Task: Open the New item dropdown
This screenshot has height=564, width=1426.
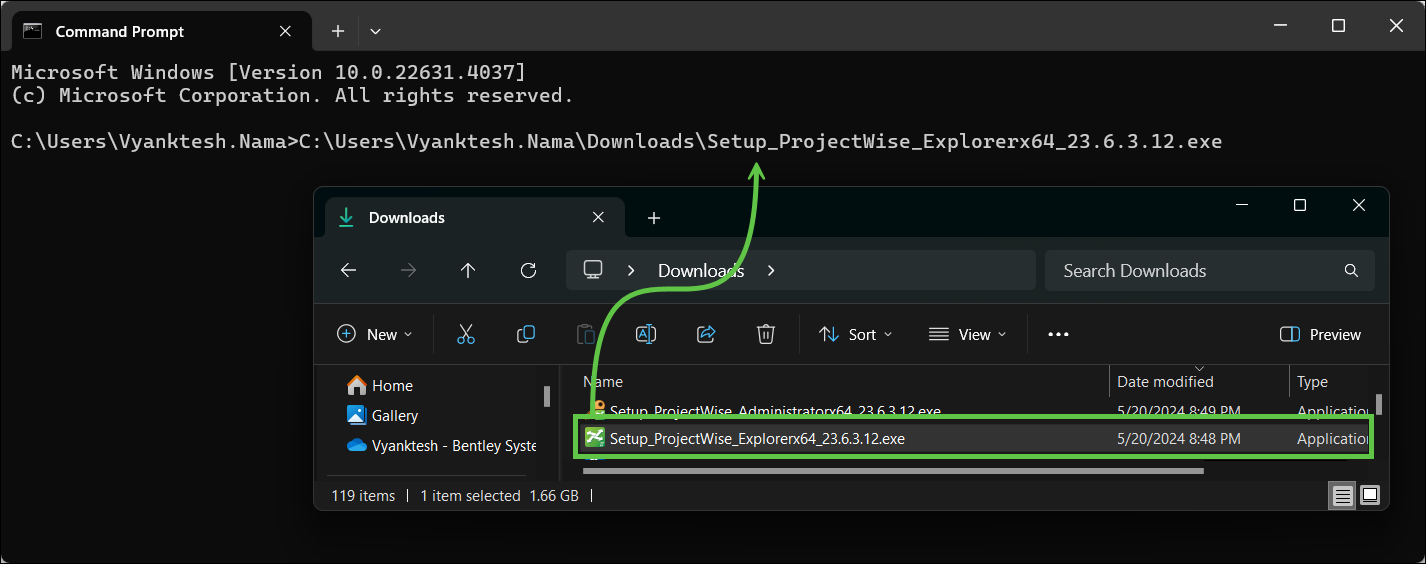Action: [375, 334]
